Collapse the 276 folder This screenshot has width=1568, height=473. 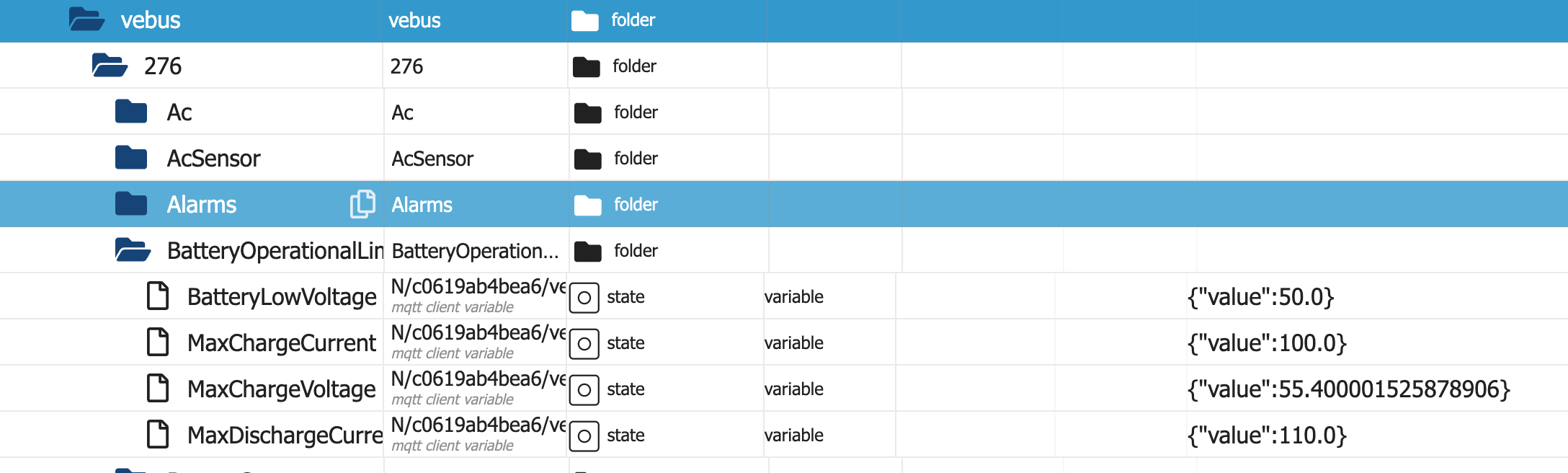coord(110,66)
